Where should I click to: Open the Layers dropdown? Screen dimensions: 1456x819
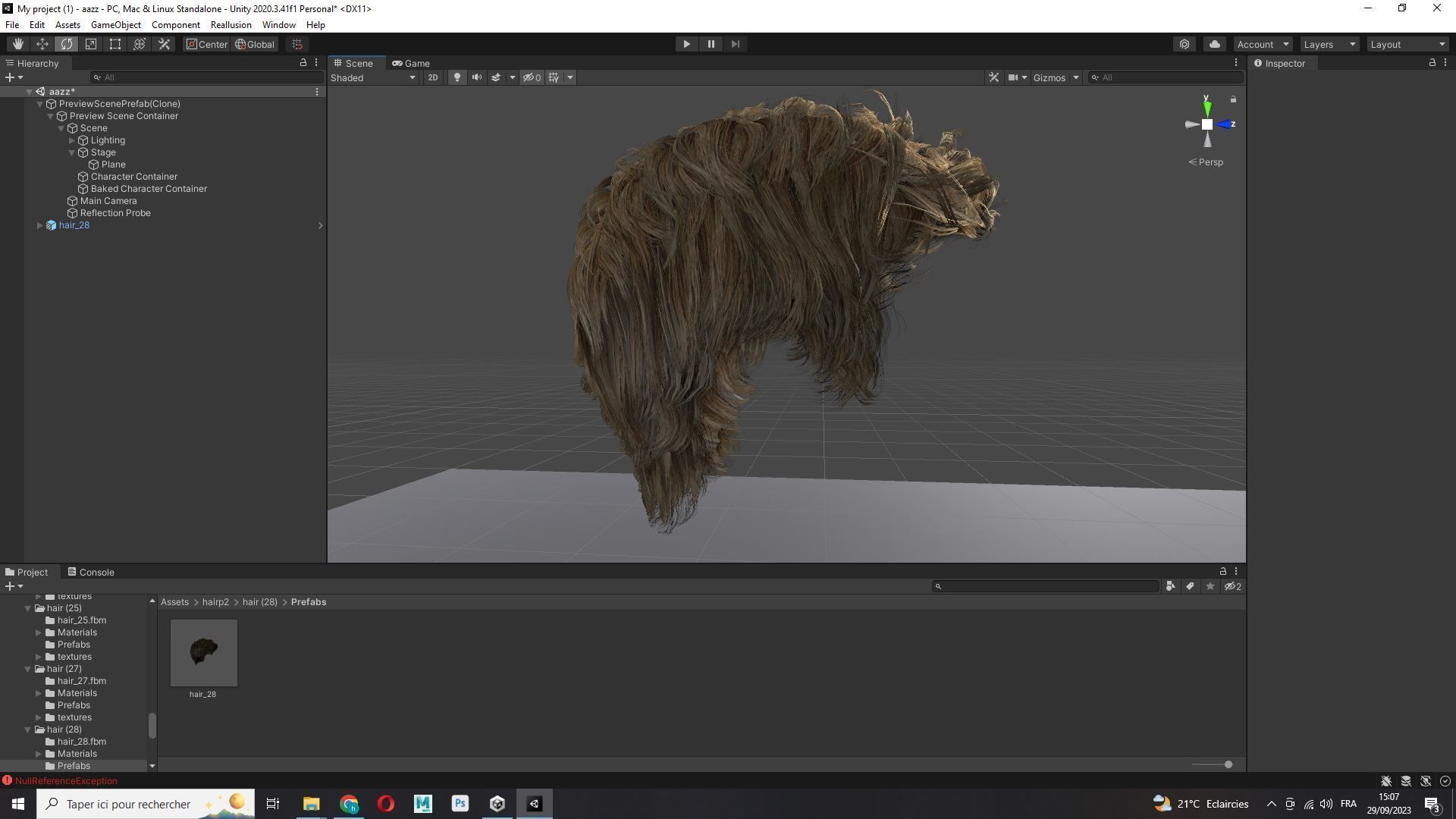(x=1329, y=44)
